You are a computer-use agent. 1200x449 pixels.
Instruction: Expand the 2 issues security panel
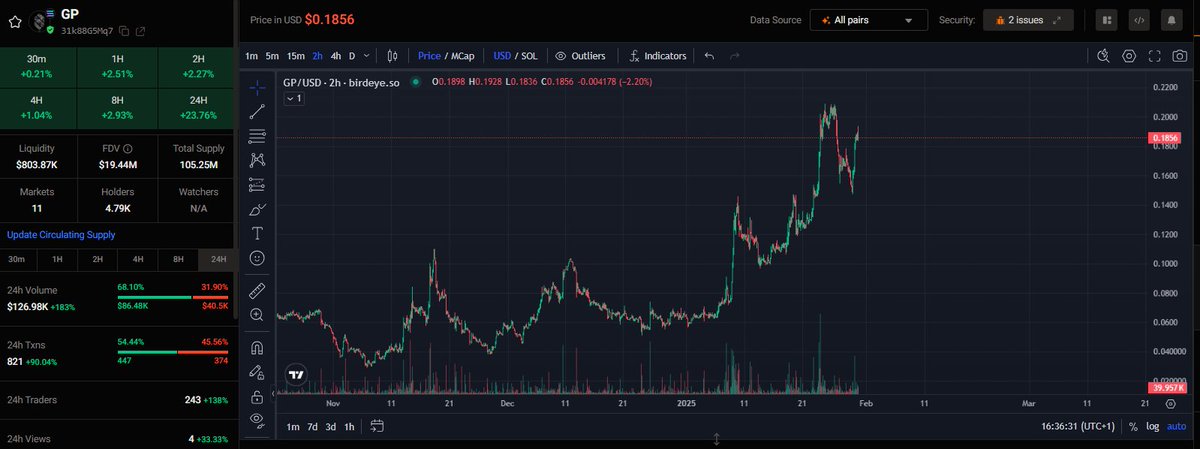pyautogui.click(x=1028, y=20)
